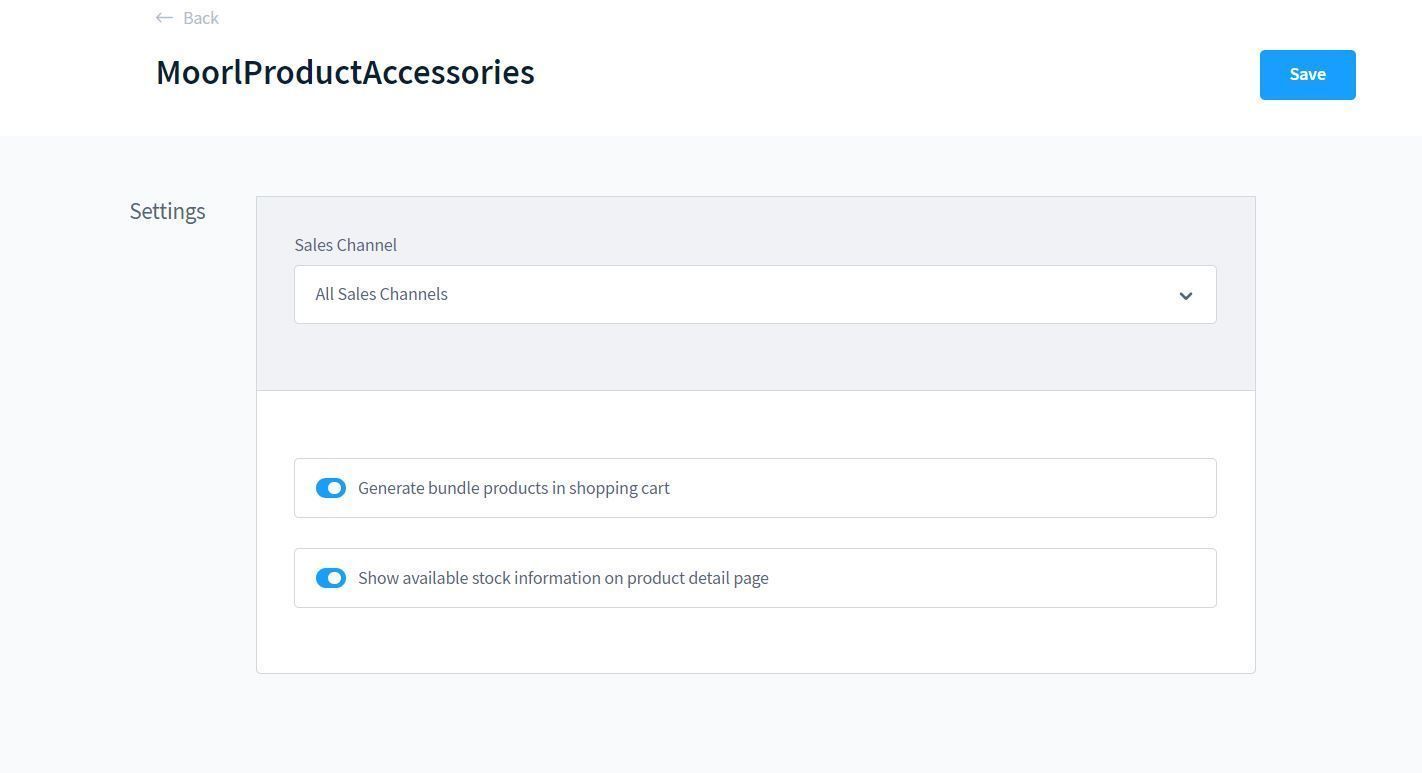Viewport: 1422px width, 773px height.
Task: Click the "Generate bundle products in shopping cart" label
Action: coord(513,488)
